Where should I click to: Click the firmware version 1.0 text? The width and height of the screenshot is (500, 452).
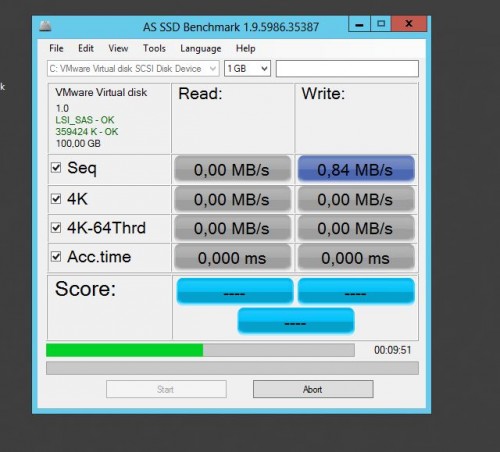62,108
